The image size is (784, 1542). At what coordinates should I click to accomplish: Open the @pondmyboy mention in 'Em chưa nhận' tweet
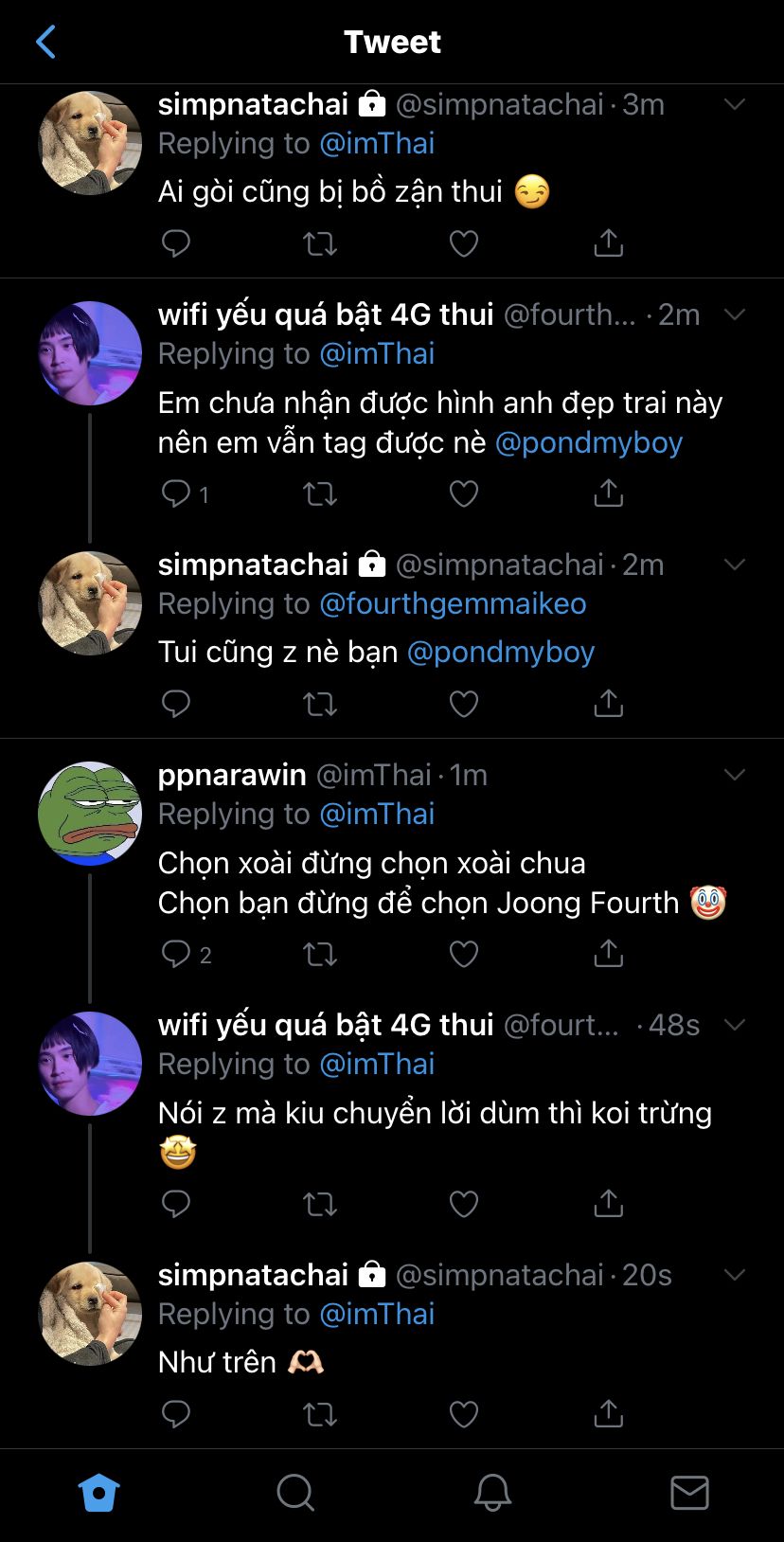(589, 442)
